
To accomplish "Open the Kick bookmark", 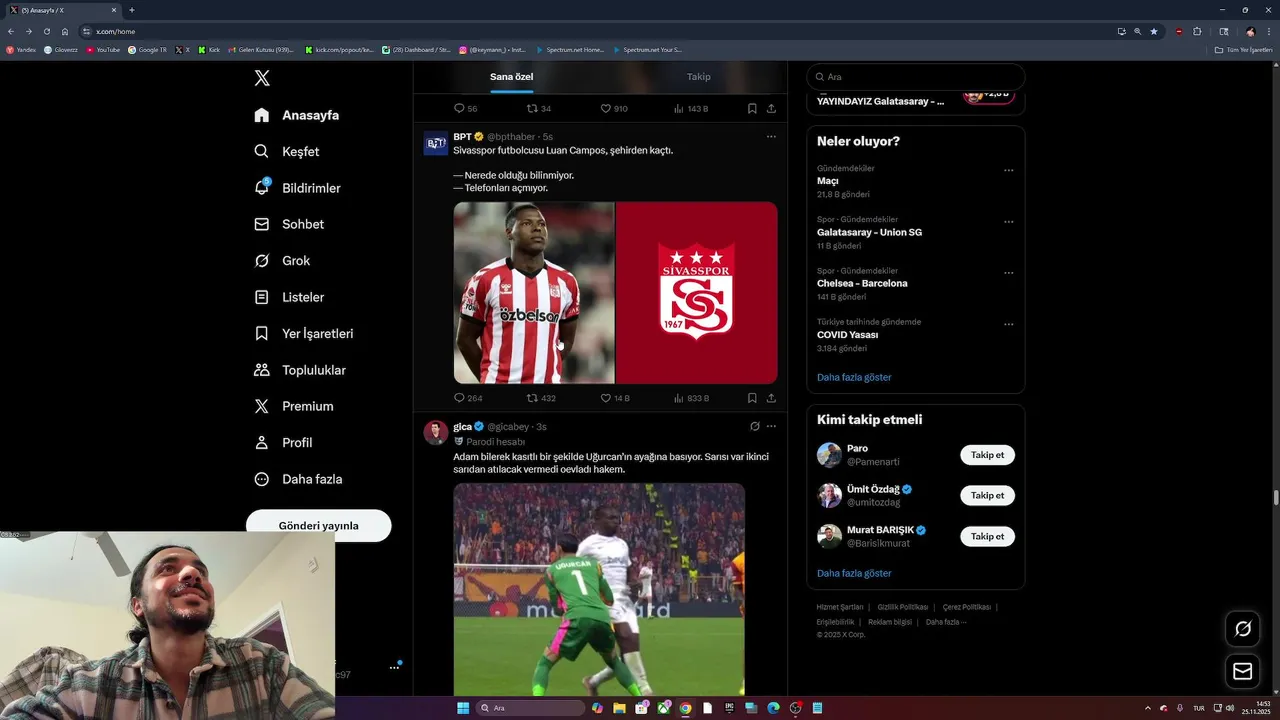I will click(209, 49).
